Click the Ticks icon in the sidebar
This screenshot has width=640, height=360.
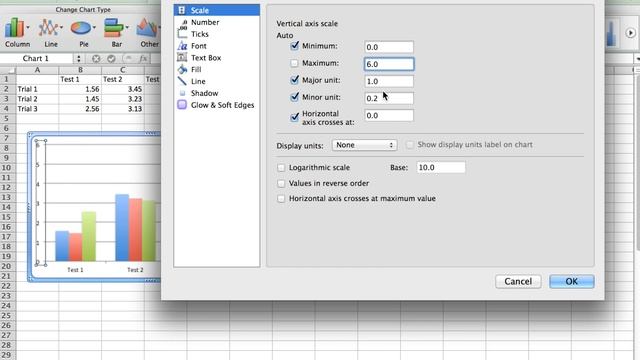tap(182, 34)
